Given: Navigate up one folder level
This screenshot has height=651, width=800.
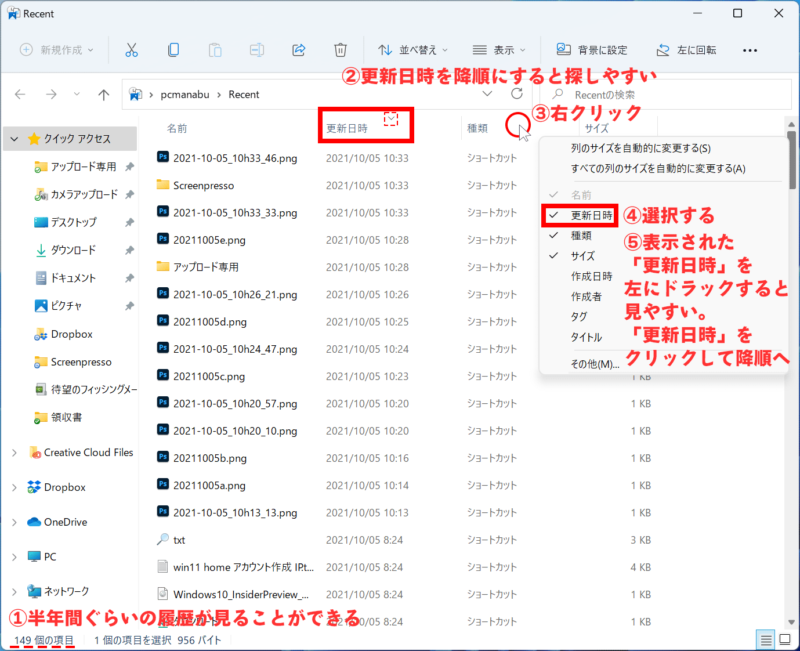Looking at the screenshot, I should [x=104, y=93].
